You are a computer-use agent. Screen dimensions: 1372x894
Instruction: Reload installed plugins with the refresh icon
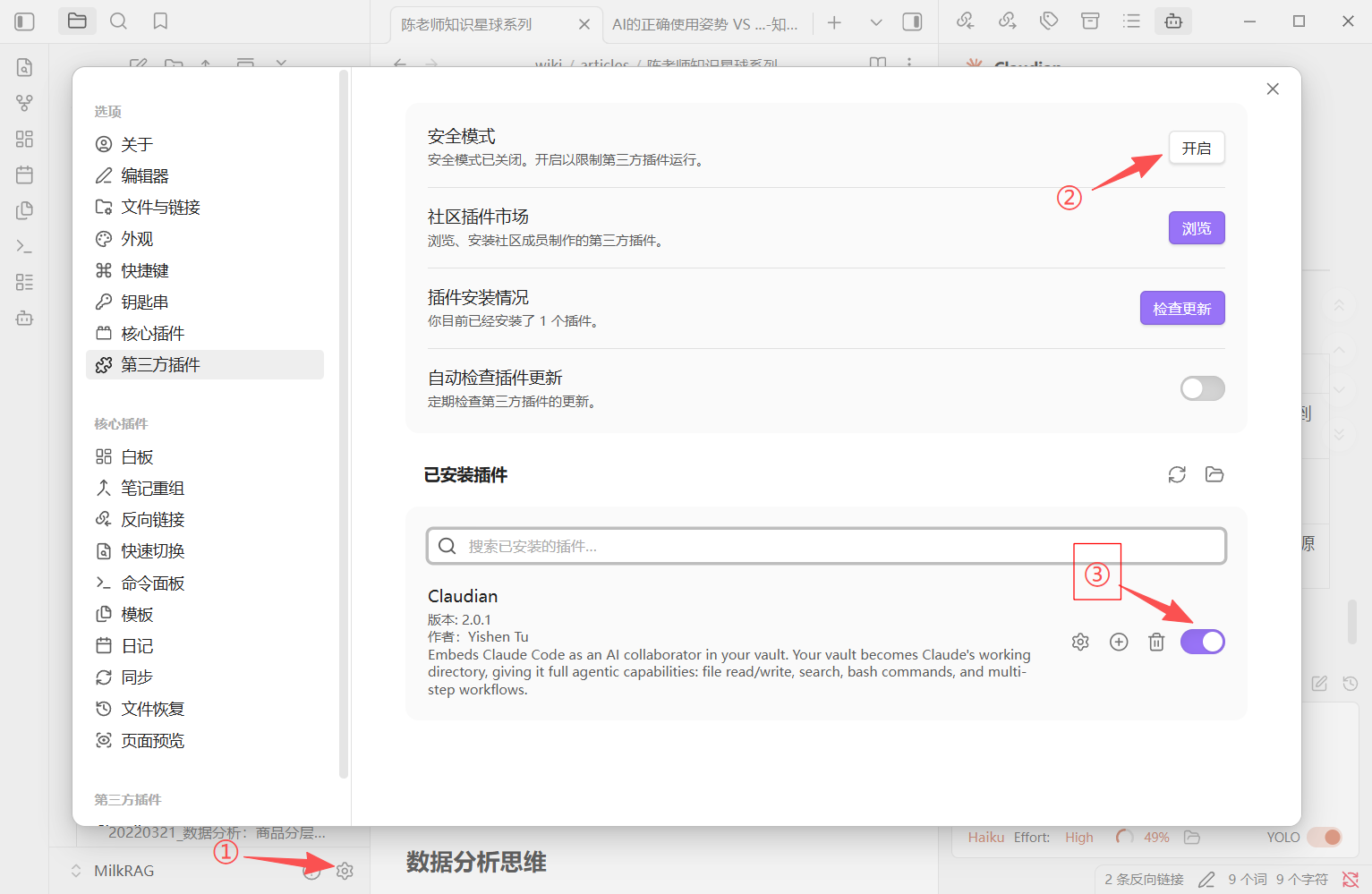[1177, 474]
